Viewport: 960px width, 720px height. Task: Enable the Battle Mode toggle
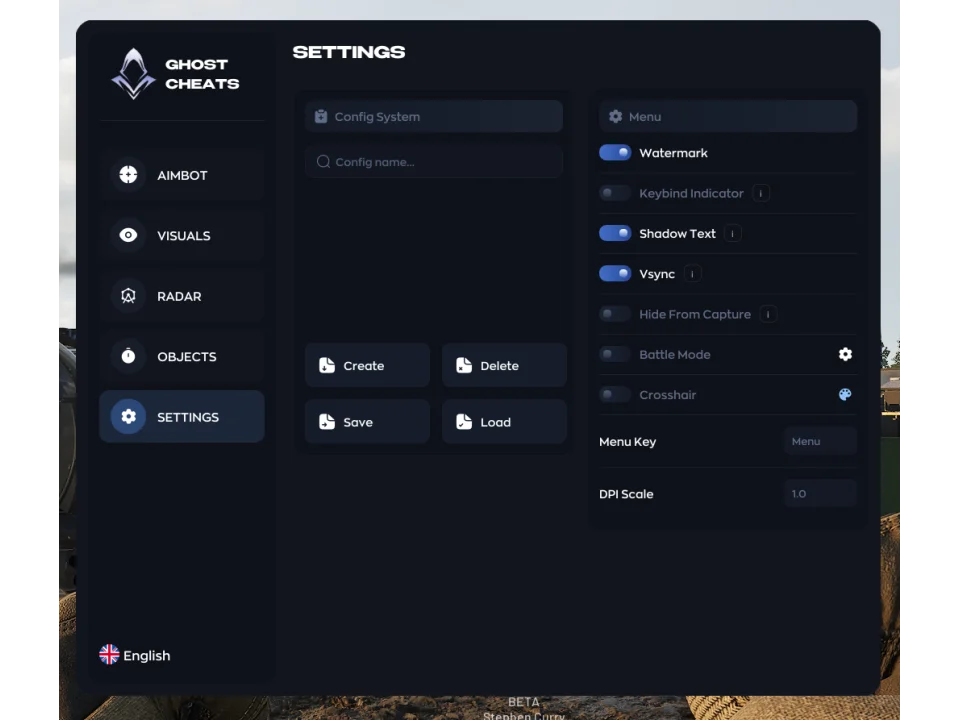click(615, 354)
